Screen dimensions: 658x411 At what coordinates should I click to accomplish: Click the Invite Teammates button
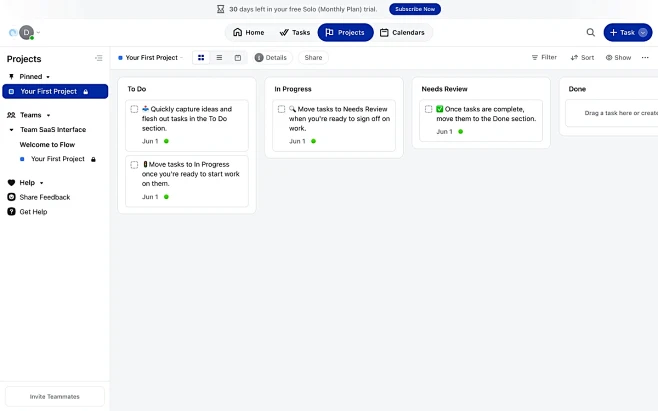point(54,396)
